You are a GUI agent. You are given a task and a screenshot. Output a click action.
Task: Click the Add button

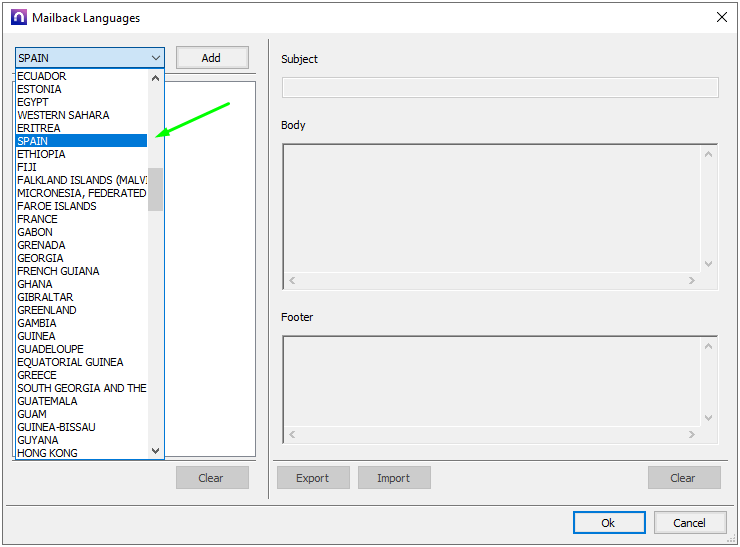211,58
